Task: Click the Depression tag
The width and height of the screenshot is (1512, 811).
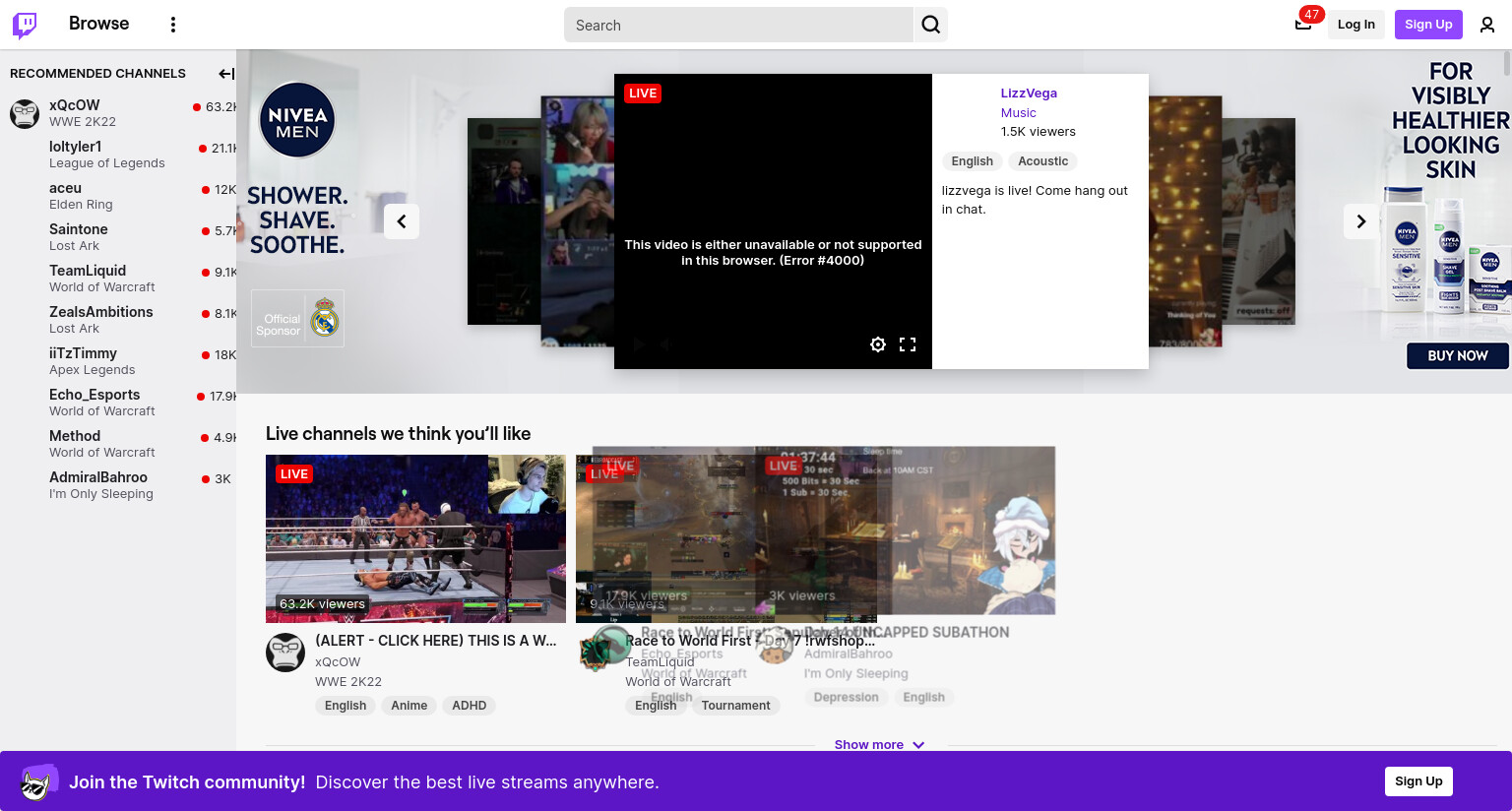Action: [x=846, y=698]
